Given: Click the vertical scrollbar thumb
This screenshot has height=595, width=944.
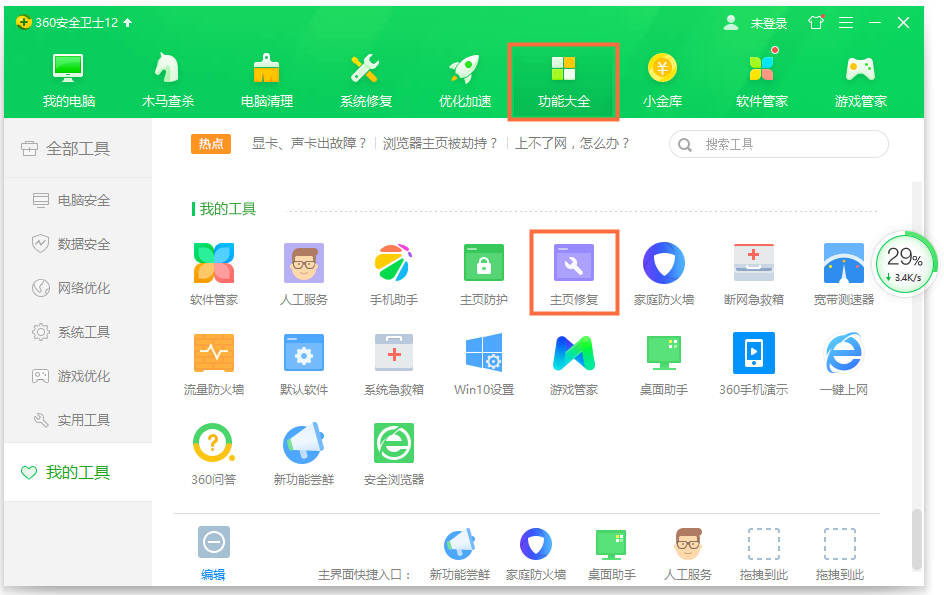Looking at the screenshot, I should pyautogui.click(x=917, y=539).
